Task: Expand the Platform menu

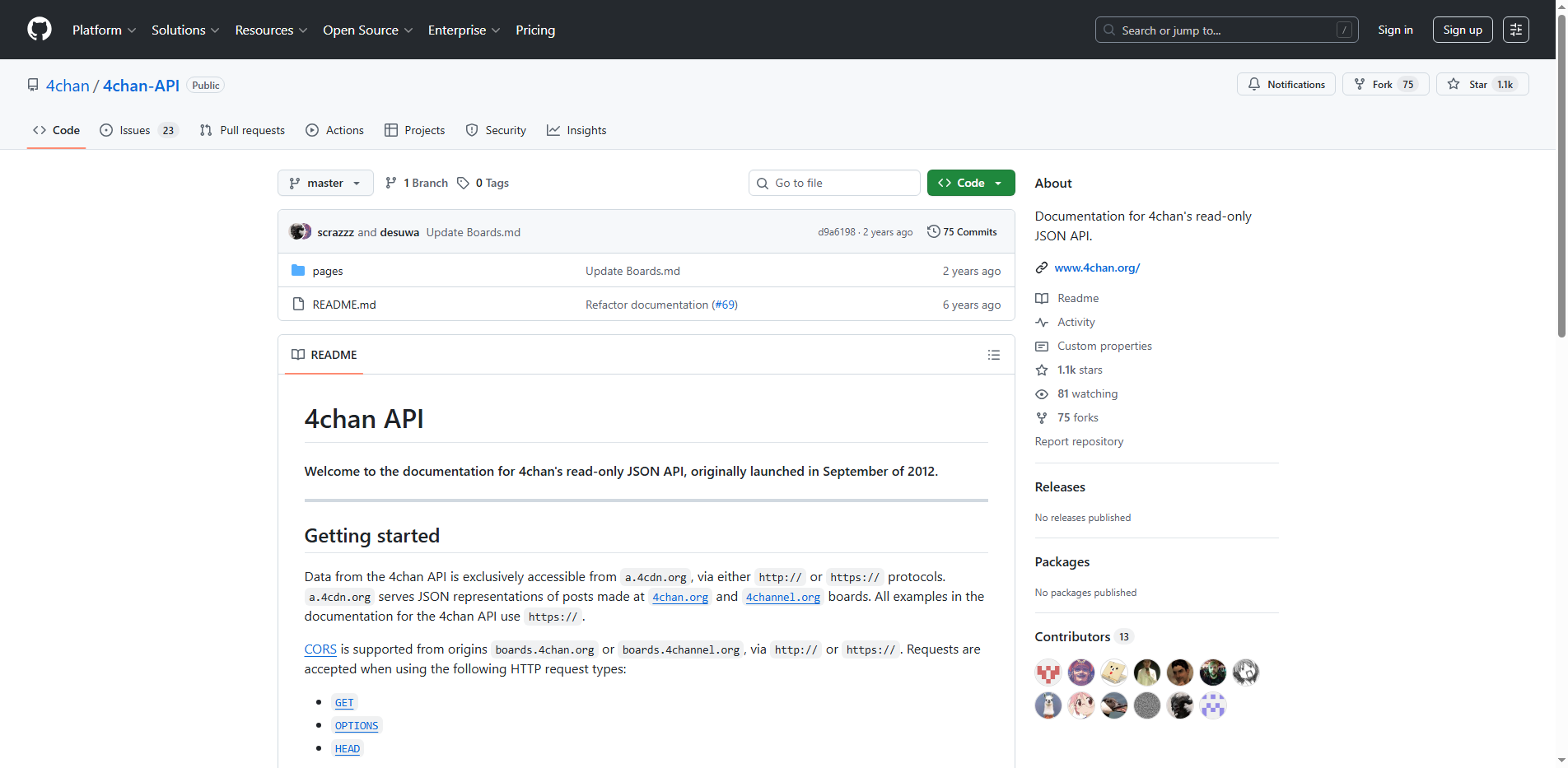Action: 104,30
